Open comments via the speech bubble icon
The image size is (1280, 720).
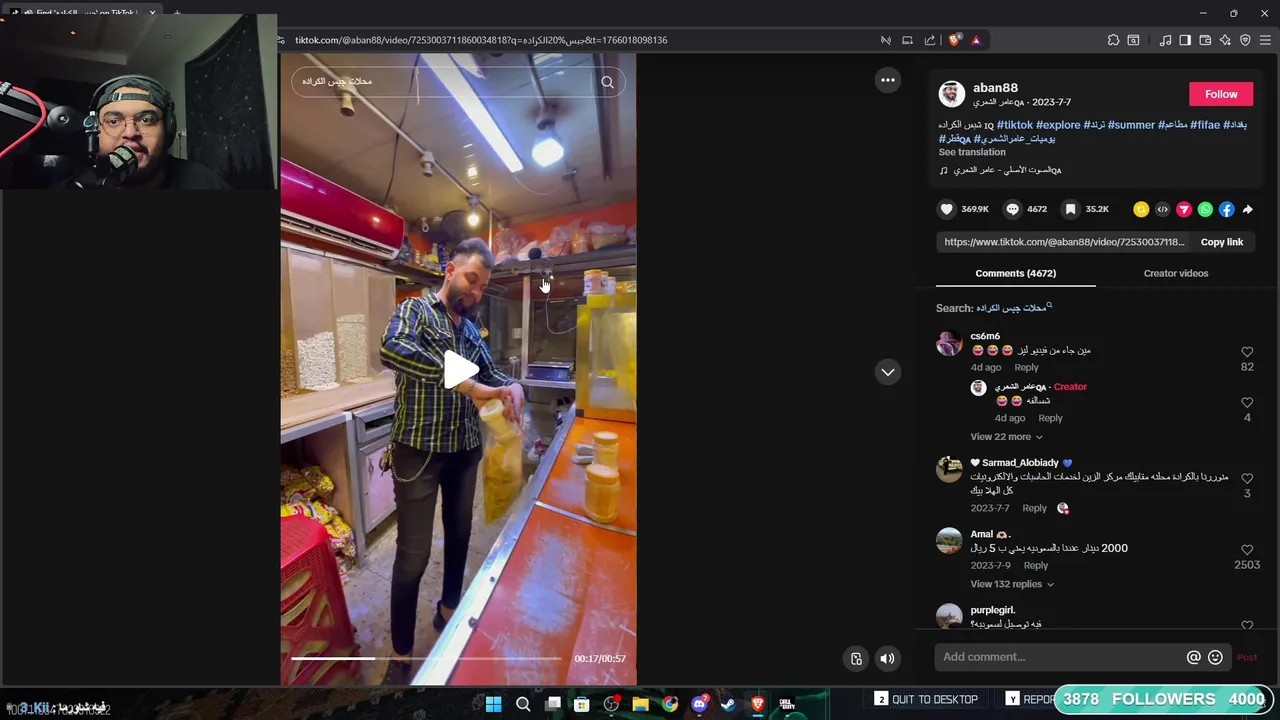(x=1012, y=209)
